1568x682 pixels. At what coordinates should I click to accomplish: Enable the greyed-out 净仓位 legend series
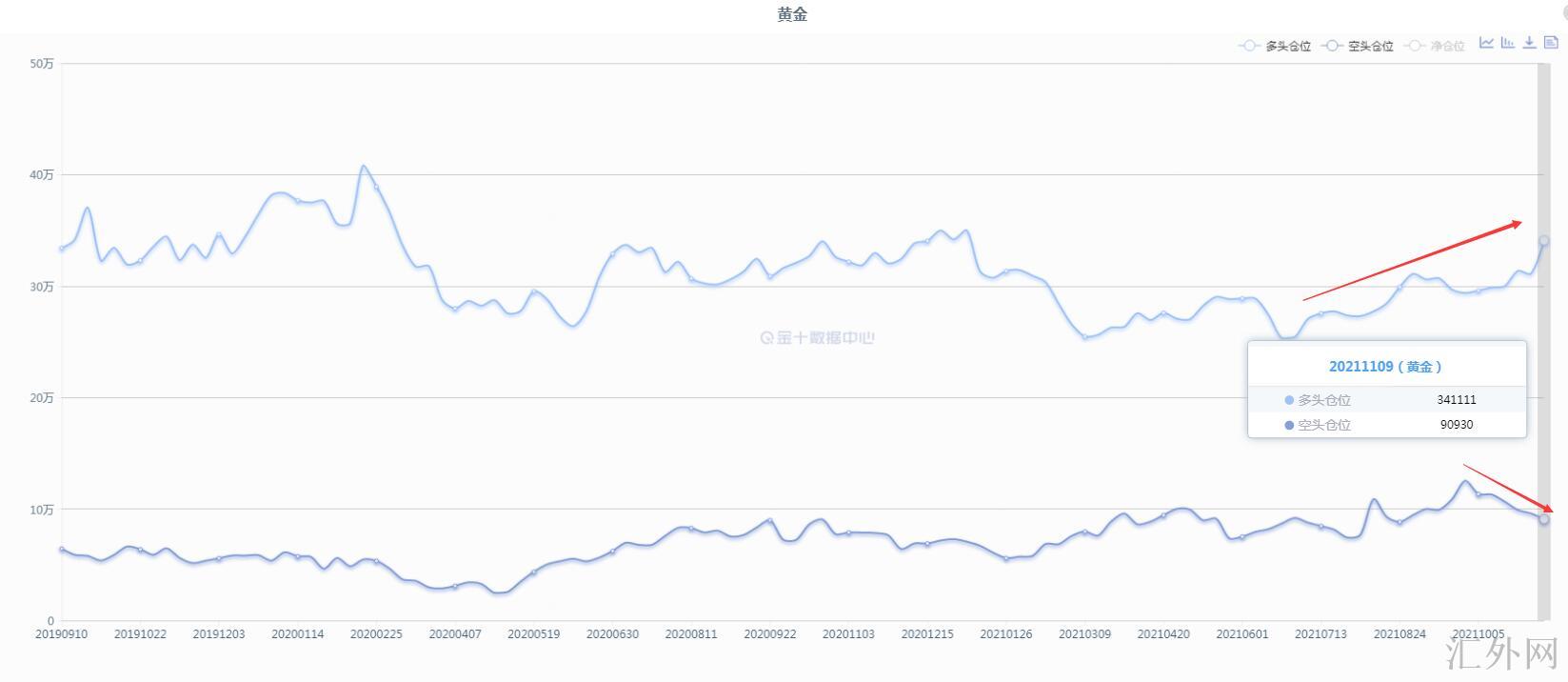1436,46
